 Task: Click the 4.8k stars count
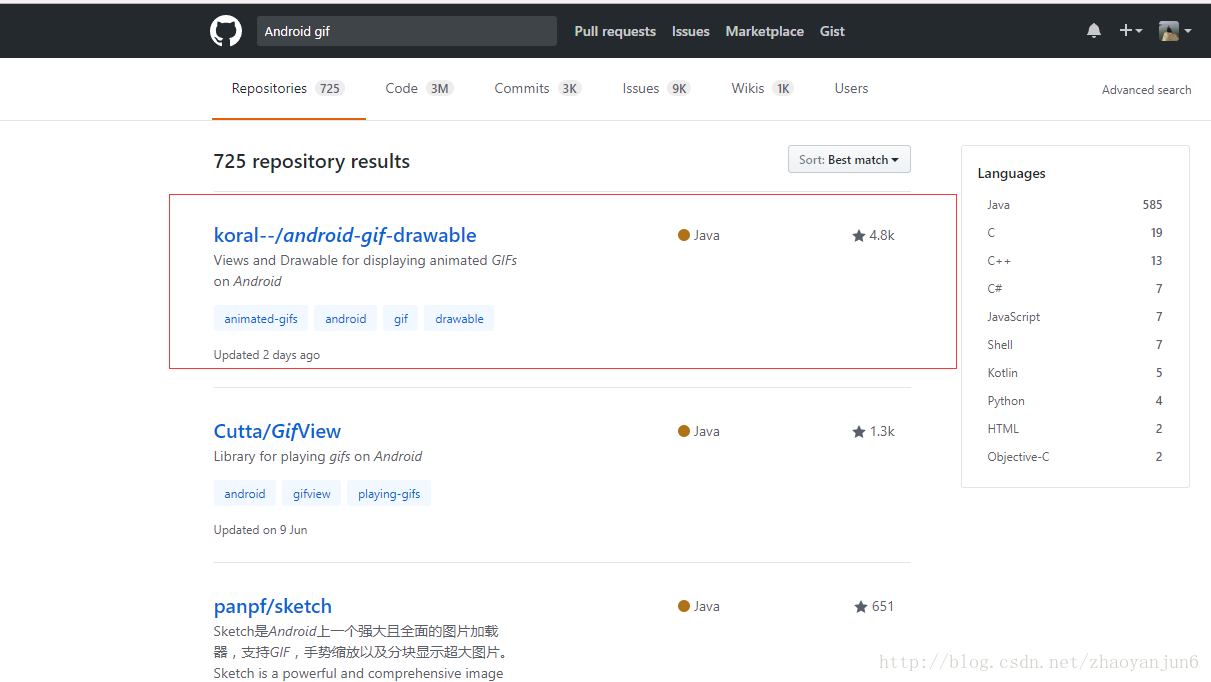[x=873, y=236]
